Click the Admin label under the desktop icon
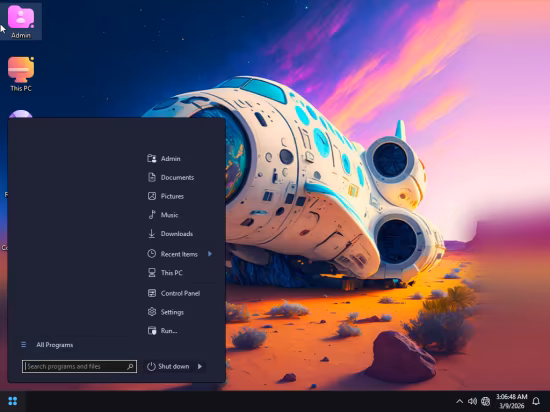 pos(21,35)
